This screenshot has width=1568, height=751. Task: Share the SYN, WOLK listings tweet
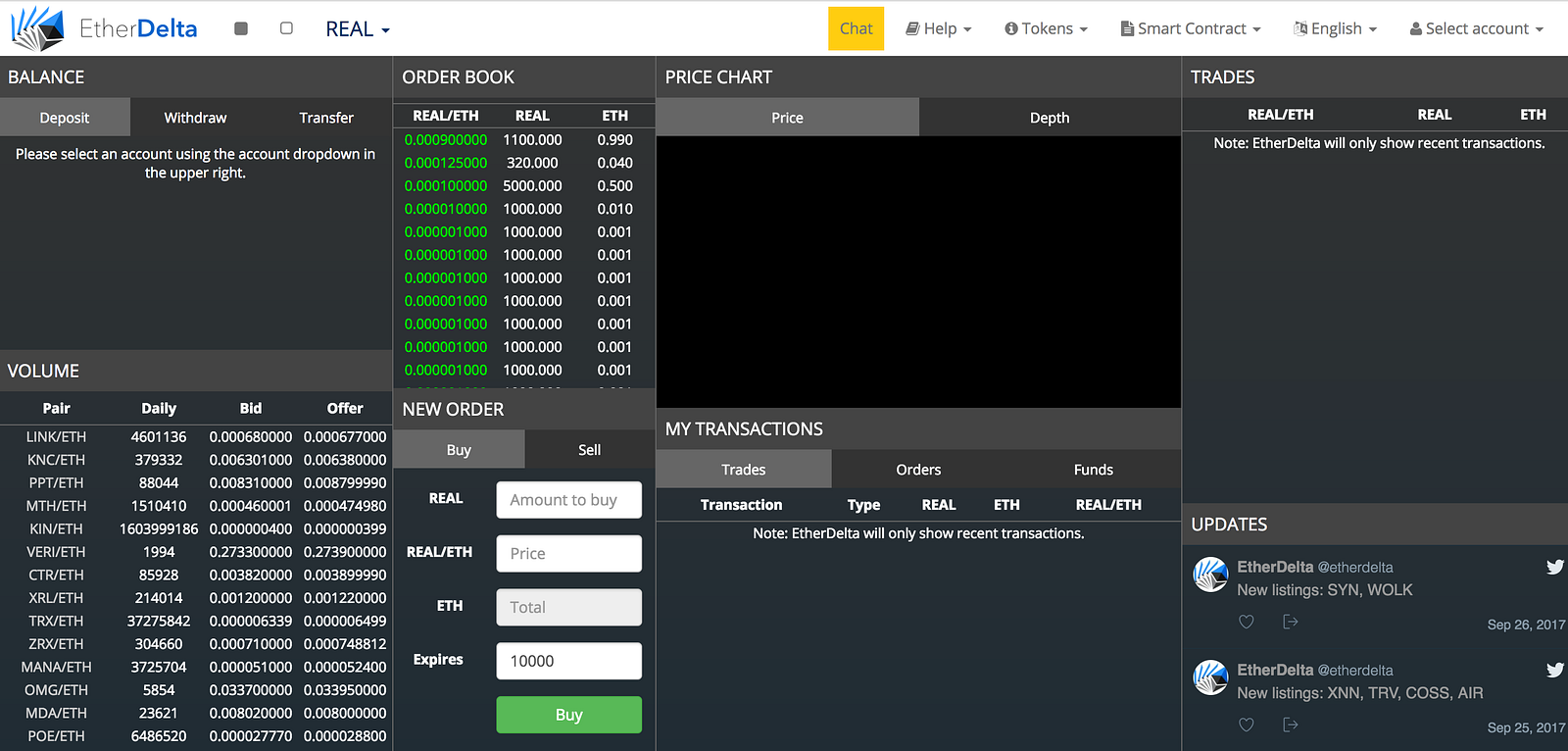point(1291,622)
